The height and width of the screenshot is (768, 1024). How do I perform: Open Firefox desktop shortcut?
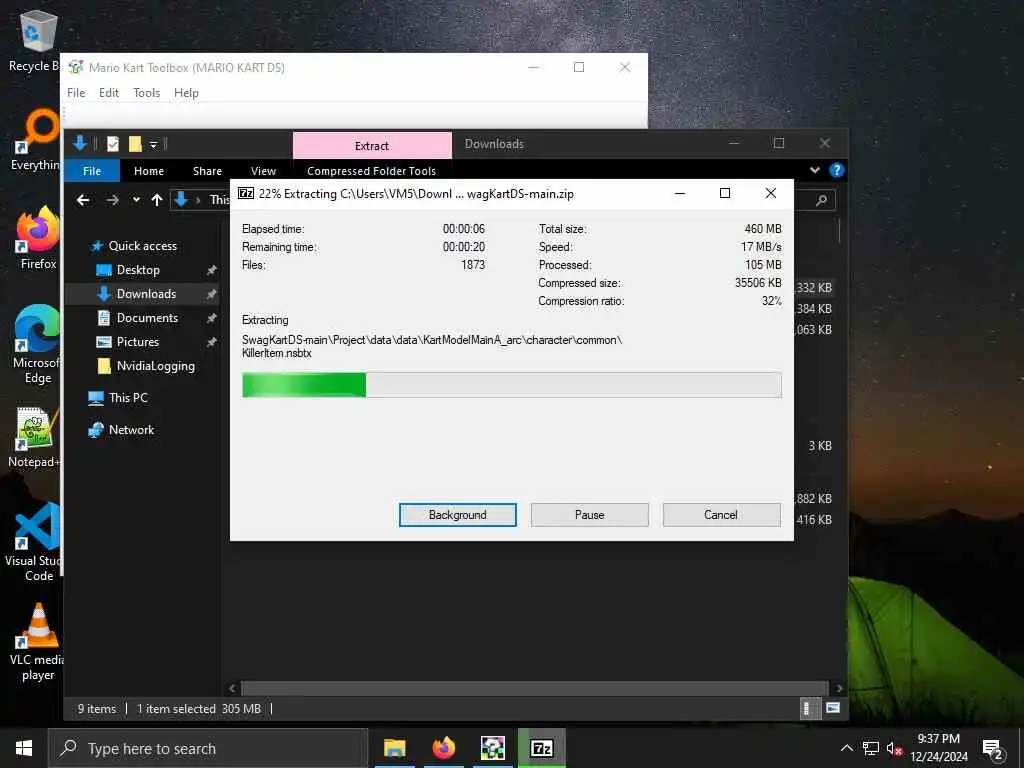[38, 238]
